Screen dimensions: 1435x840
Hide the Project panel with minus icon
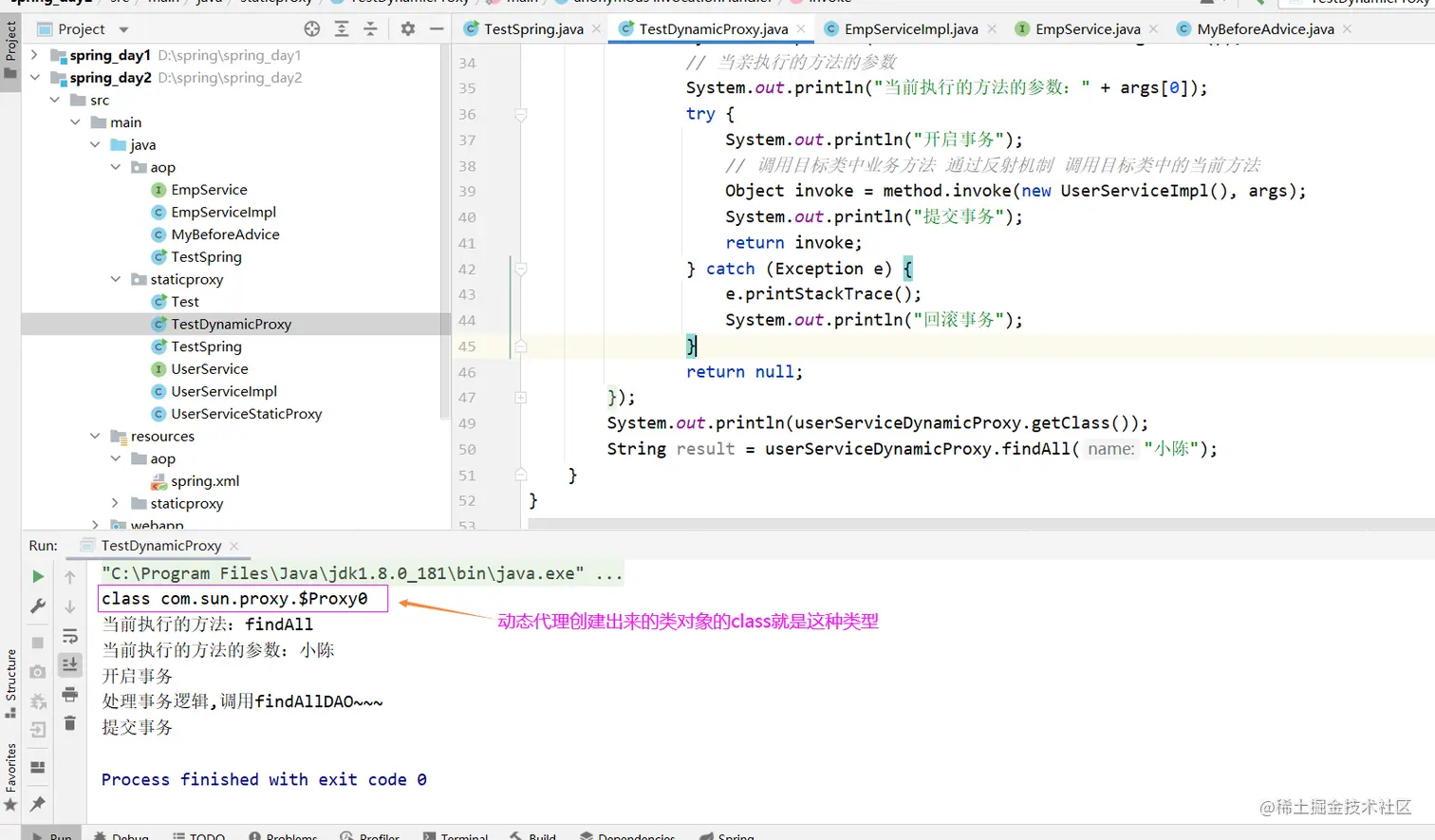437,29
